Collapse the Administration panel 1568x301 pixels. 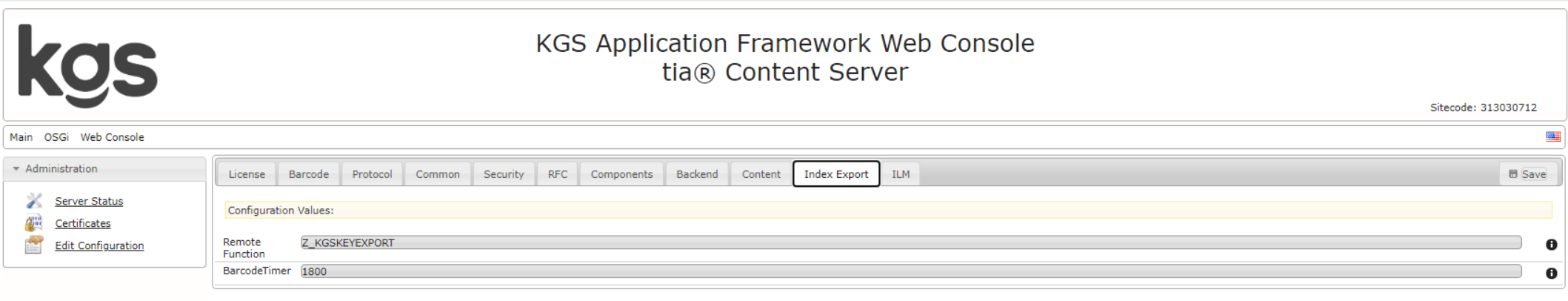coord(16,169)
